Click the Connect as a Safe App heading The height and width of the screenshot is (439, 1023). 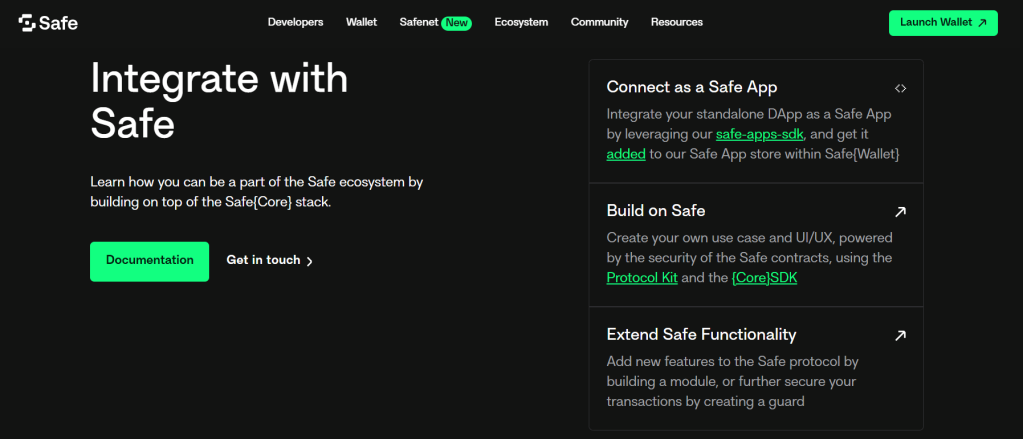click(x=692, y=87)
